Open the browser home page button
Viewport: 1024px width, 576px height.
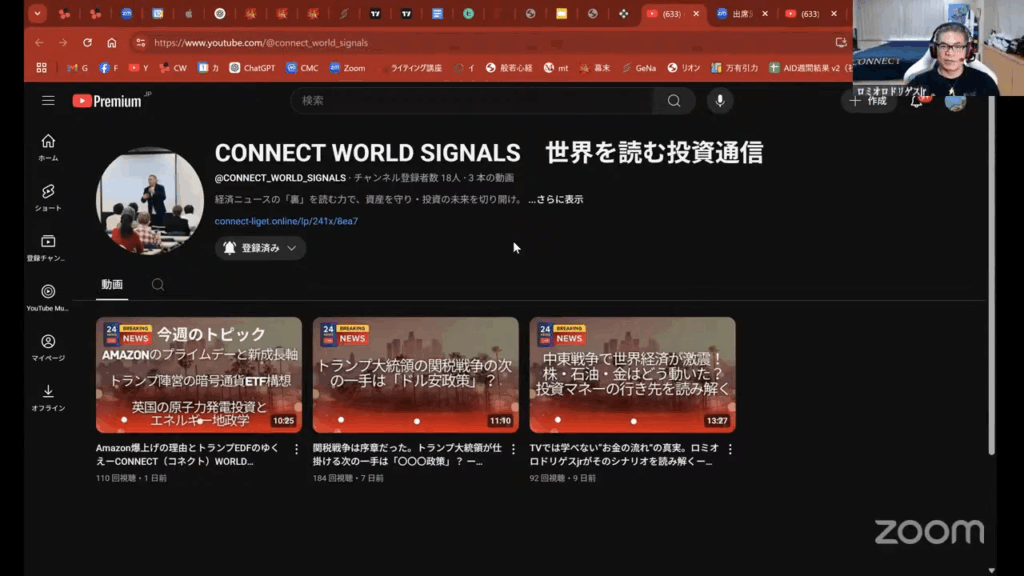point(112,42)
